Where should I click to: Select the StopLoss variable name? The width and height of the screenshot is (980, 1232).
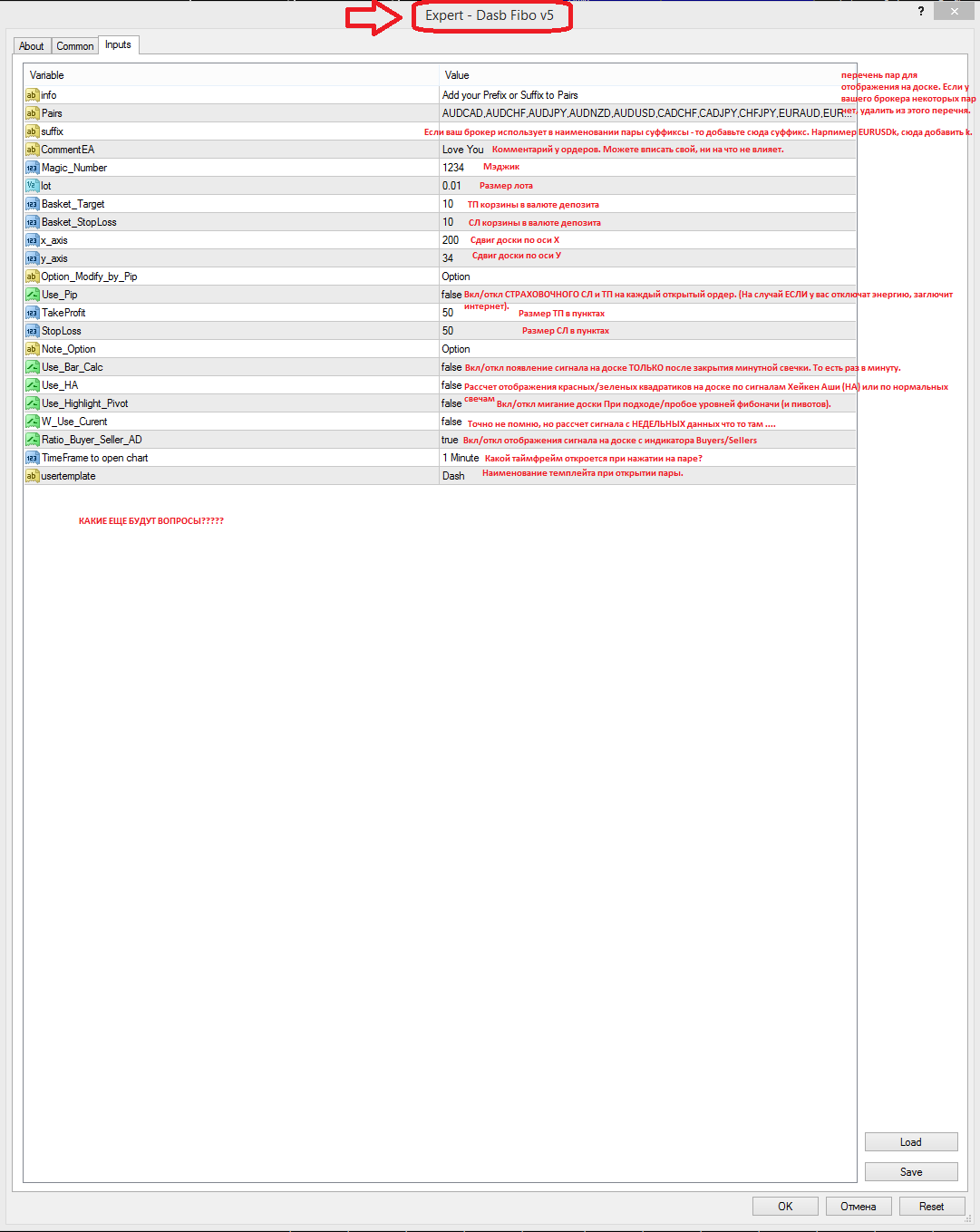click(x=62, y=331)
